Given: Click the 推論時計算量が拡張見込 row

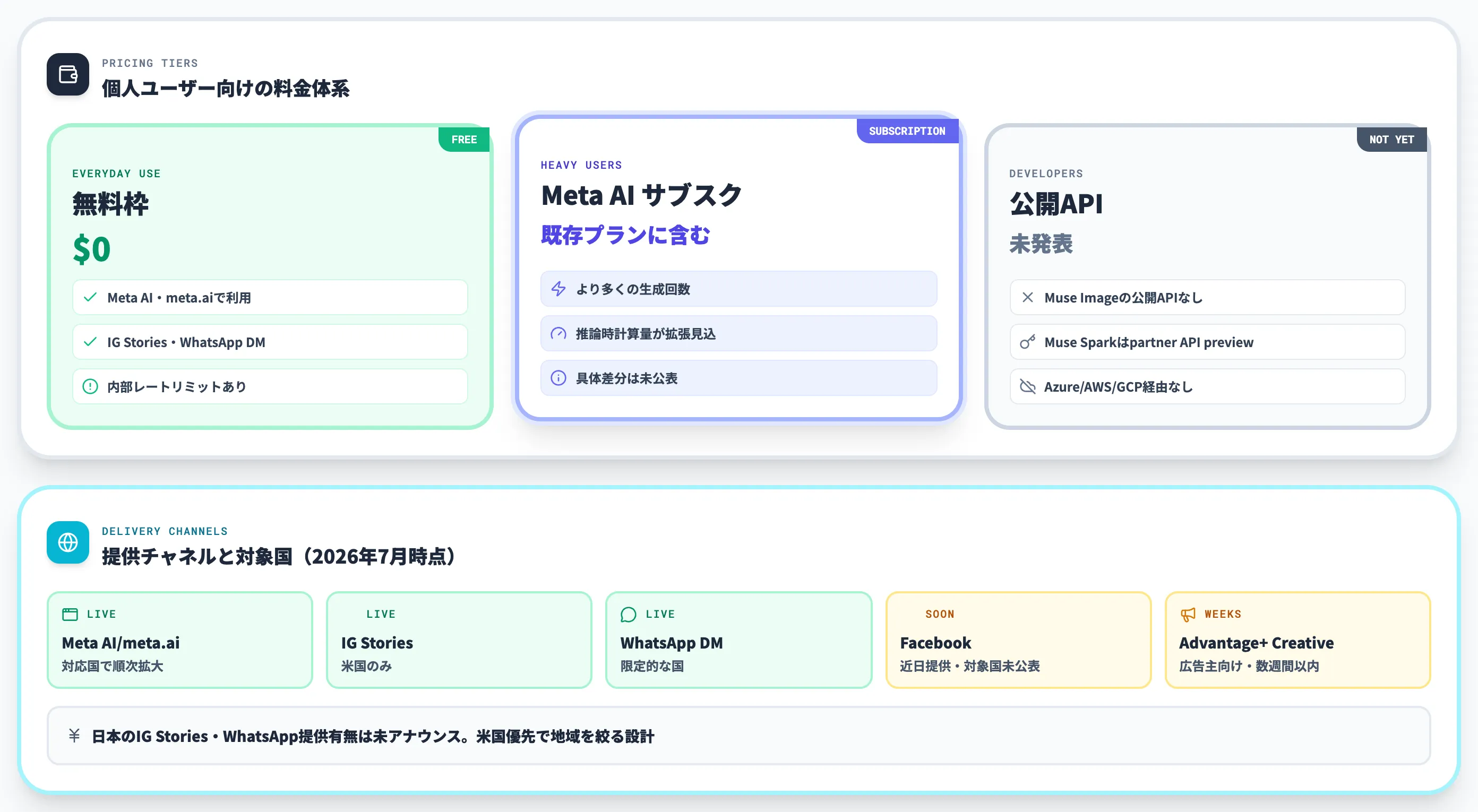Looking at the screenshot, I should (739, 334).
